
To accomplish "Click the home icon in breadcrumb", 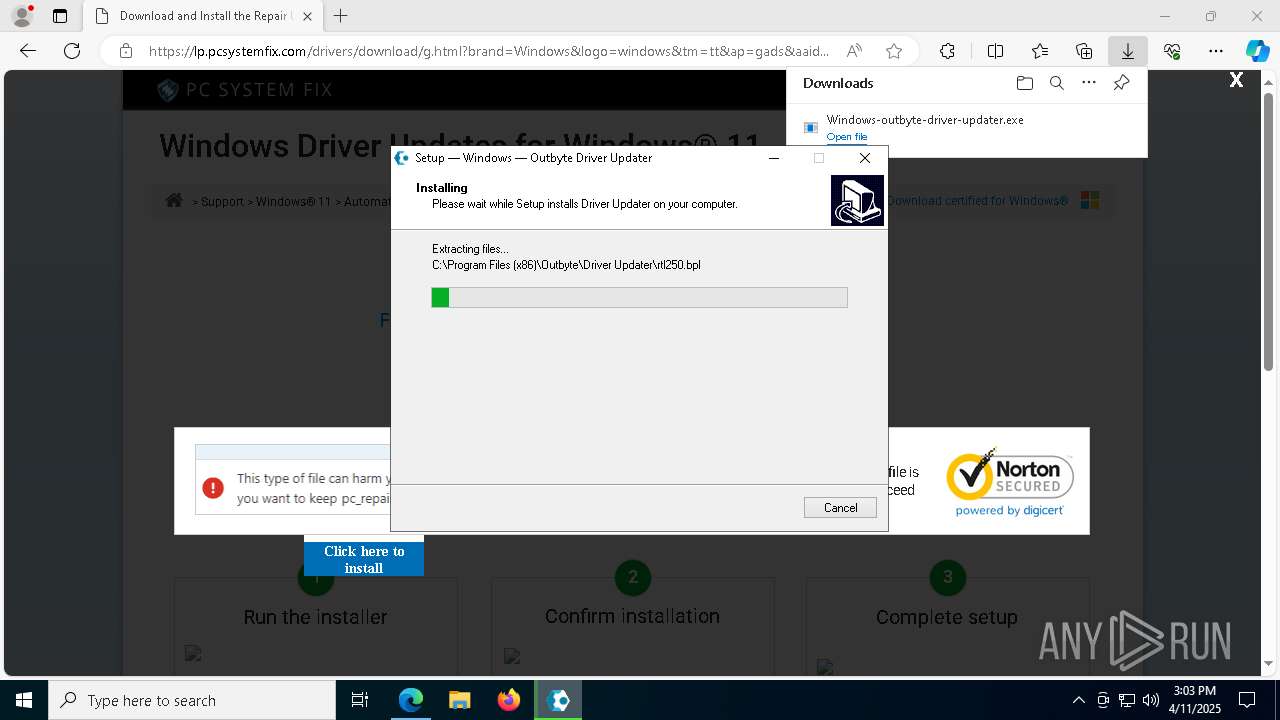I will pos(174,200).
